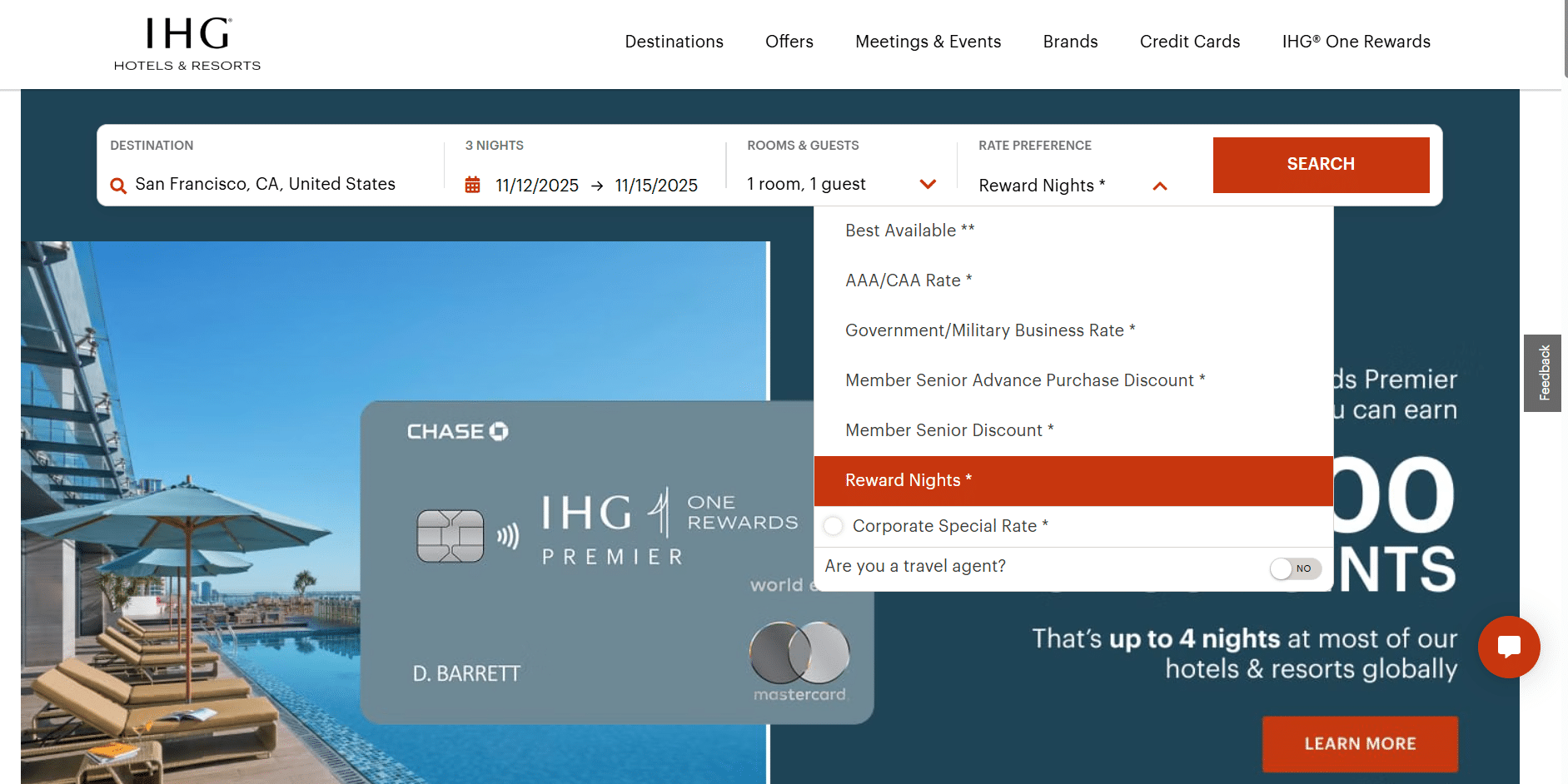Open the chat bubble button
This screenshot has width=1568, height=784.
coord(1509,647)
